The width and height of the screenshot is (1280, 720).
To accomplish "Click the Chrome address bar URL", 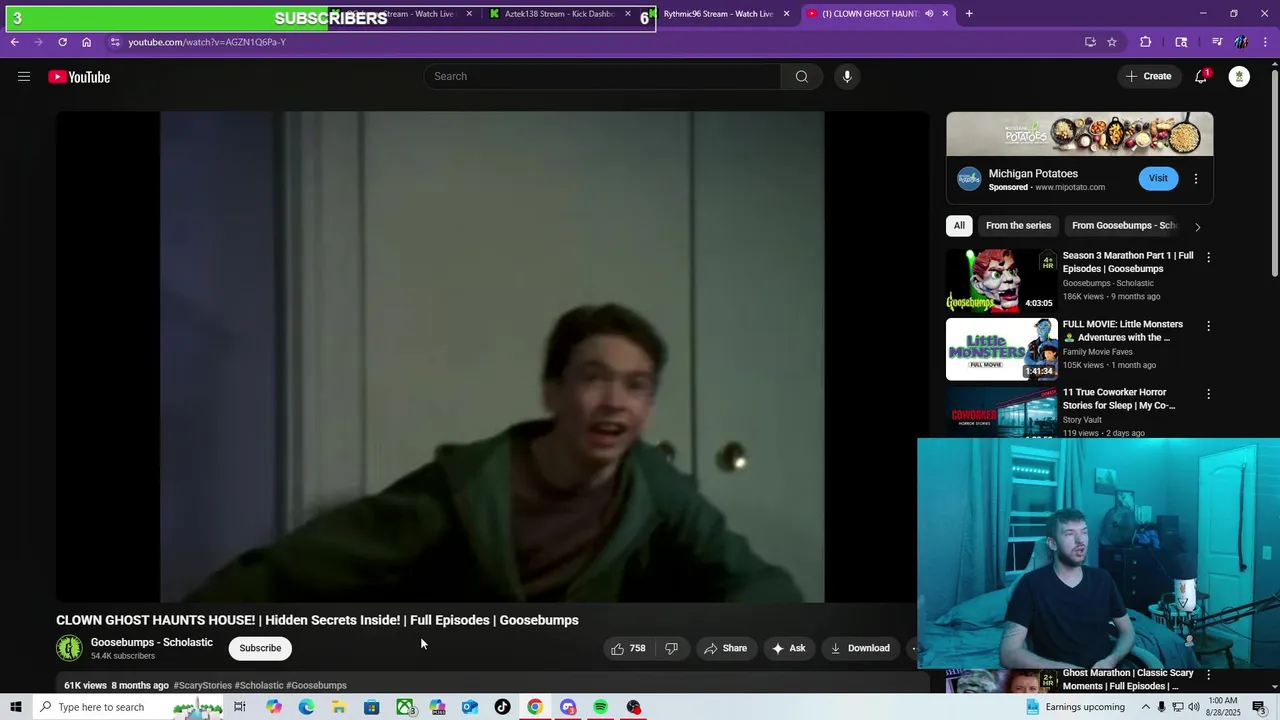I will click(x=207, y=42).
